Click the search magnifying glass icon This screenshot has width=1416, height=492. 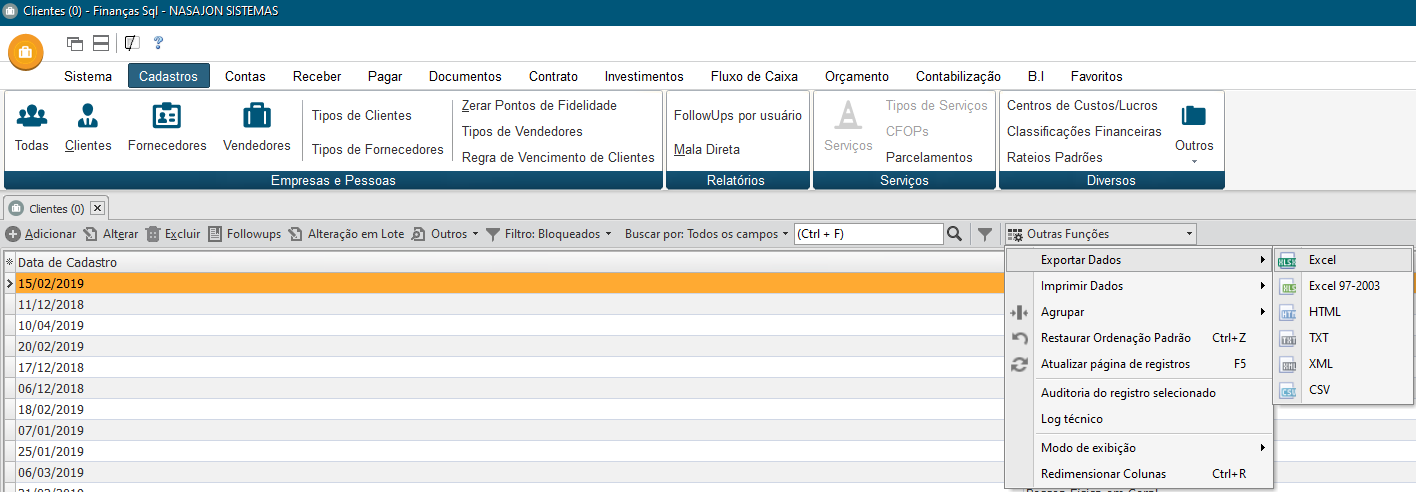tap(955, 234)
